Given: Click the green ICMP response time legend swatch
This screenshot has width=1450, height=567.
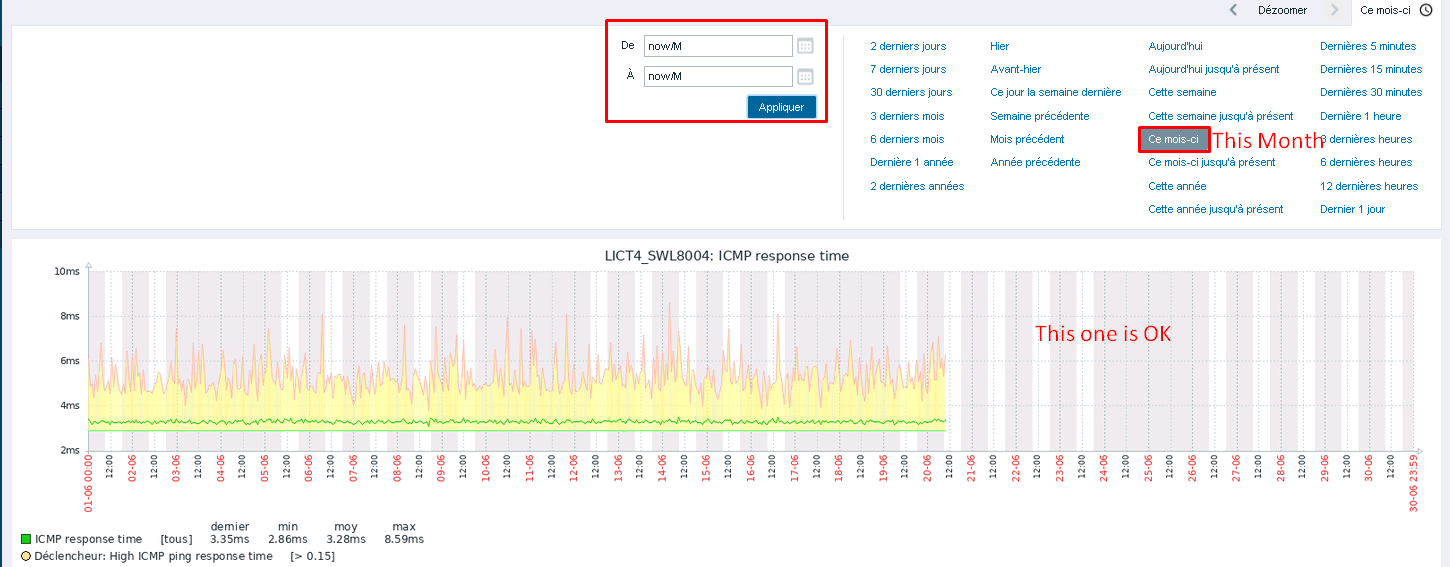Looking at the screenshot, I should 26,540.
